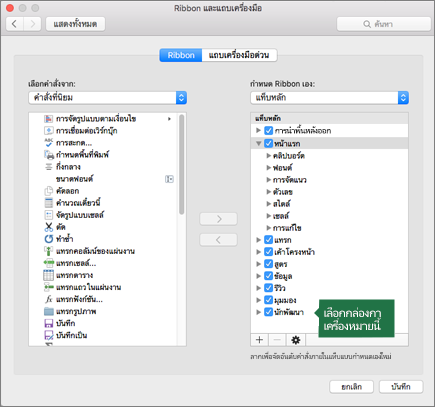Toggle the สูตร tab checkbox
Screen dimensions: 435x407
(269, 264)
